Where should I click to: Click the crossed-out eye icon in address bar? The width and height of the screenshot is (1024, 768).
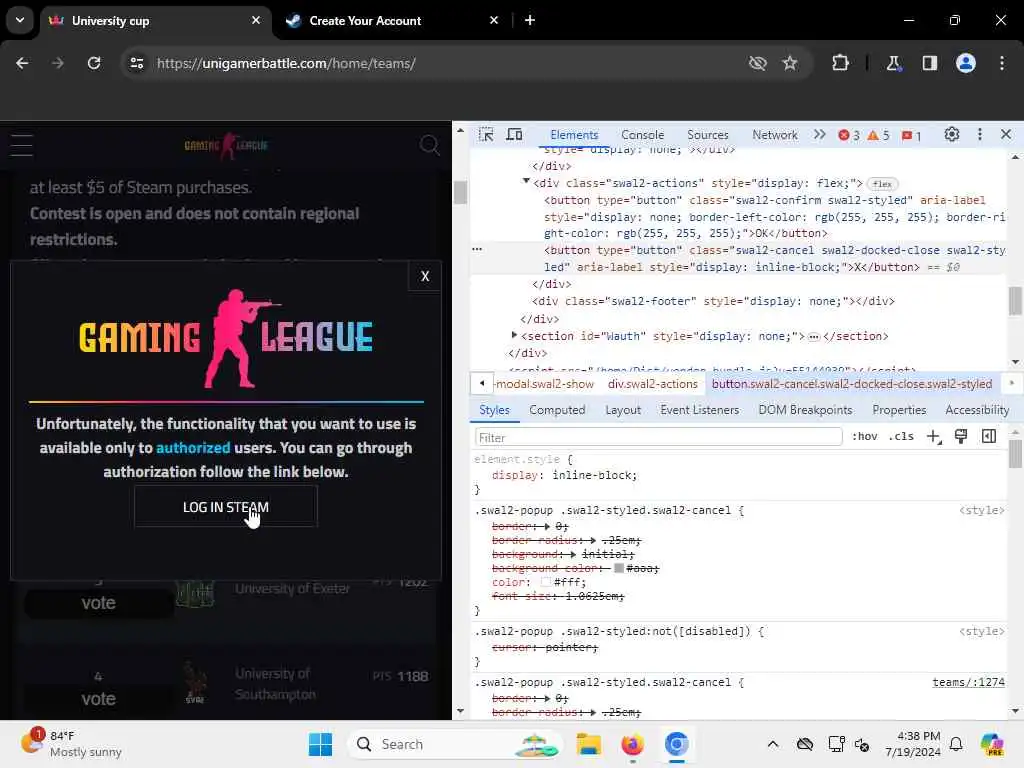tap(758, 63)
